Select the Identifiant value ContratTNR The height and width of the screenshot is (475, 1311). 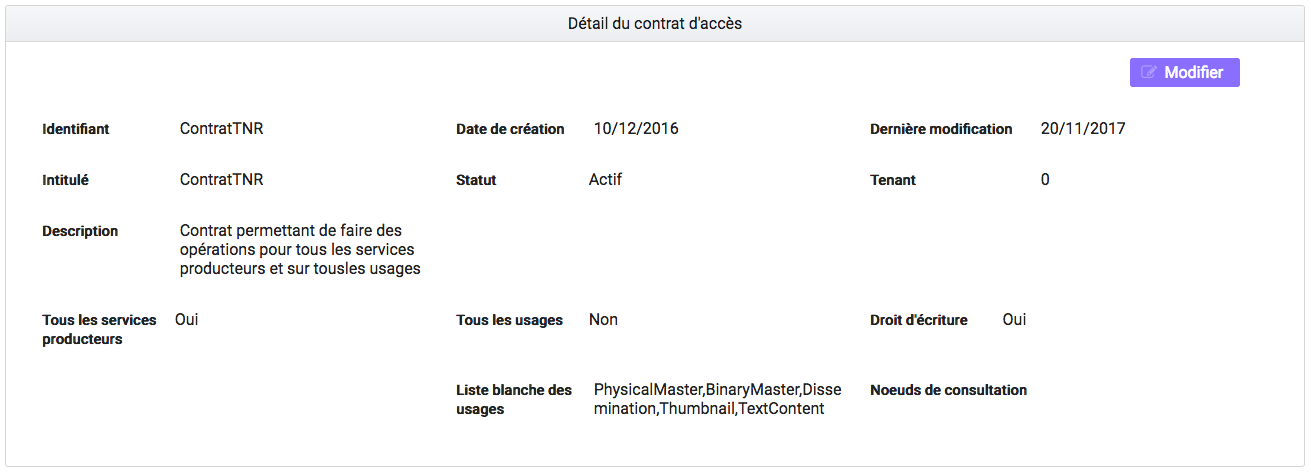pos(222,129)
